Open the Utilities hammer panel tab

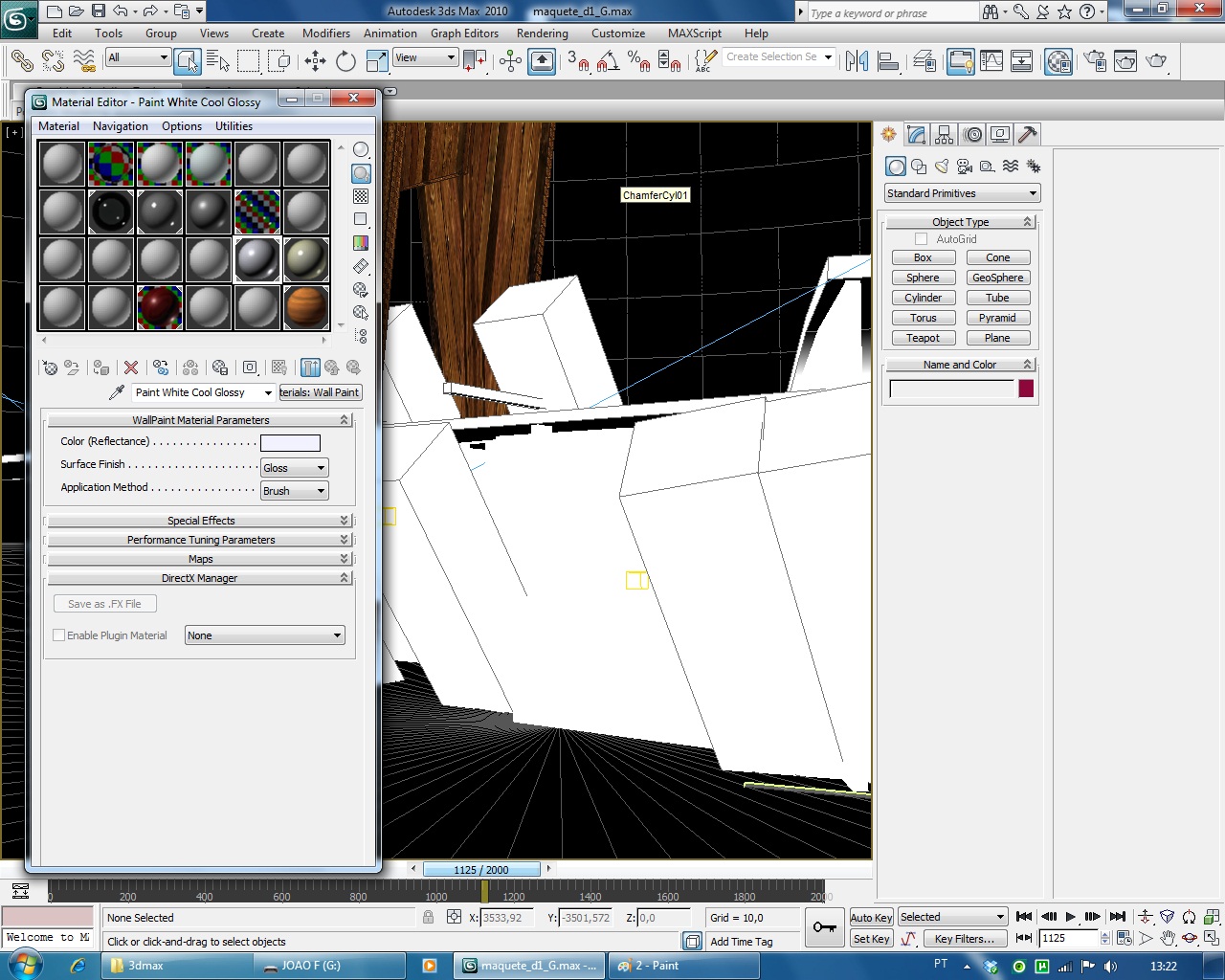pos(1027,135)
